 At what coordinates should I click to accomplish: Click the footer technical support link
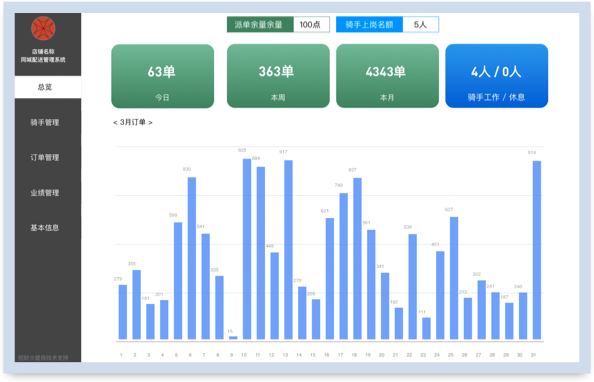[43, 358]
